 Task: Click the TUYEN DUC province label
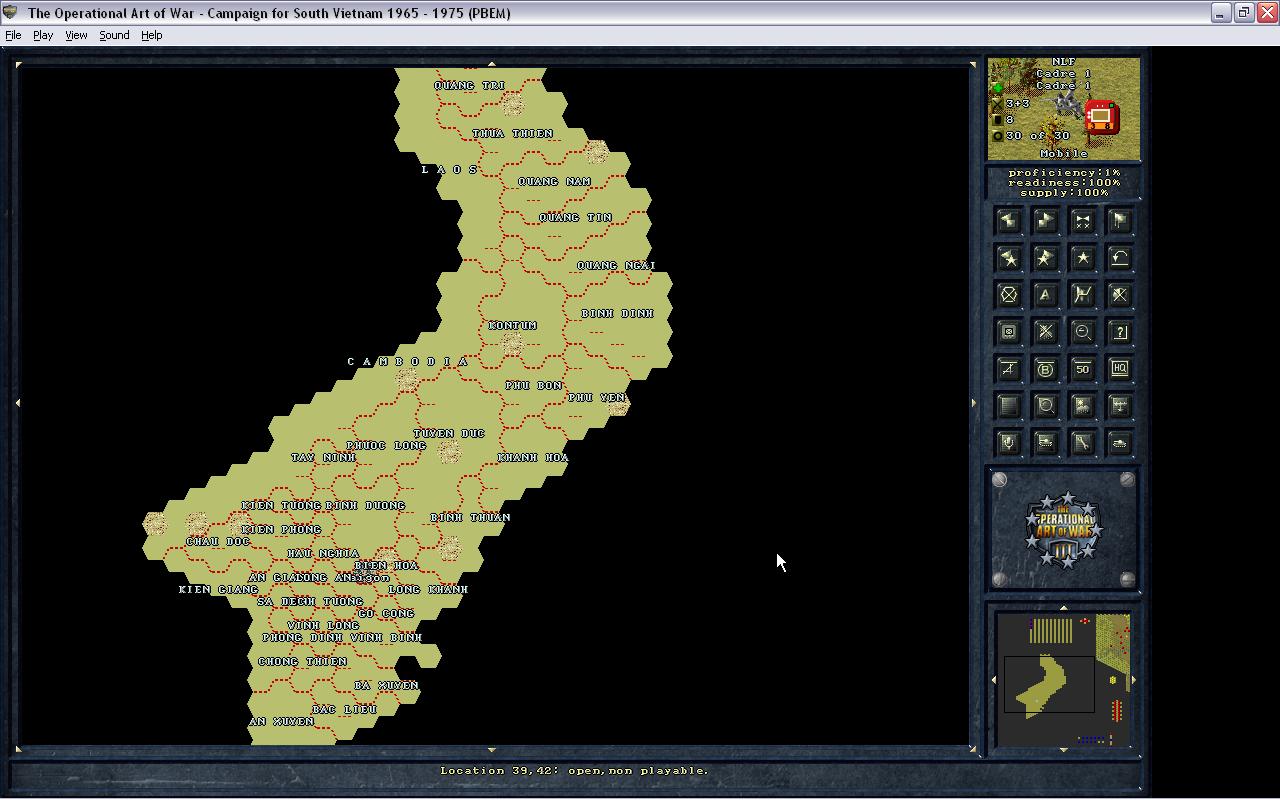click(449, 433)
